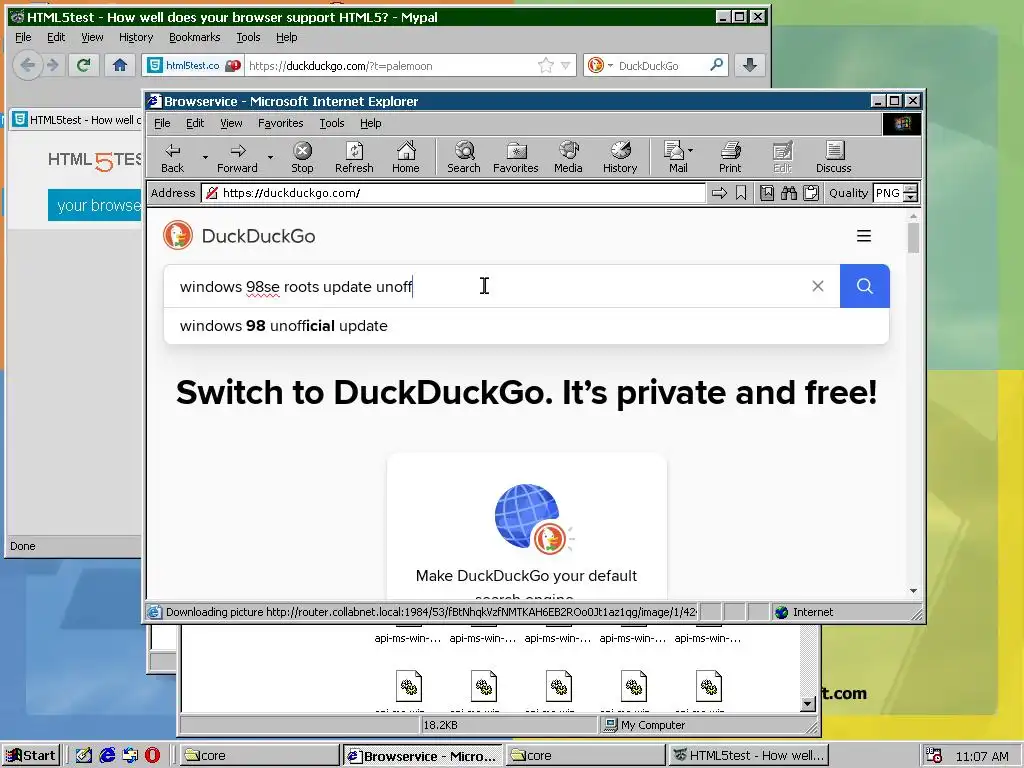Switch to HTML5test taskbar button
This screenshot has height=768, width=1024.
click(x=749, y=755)
